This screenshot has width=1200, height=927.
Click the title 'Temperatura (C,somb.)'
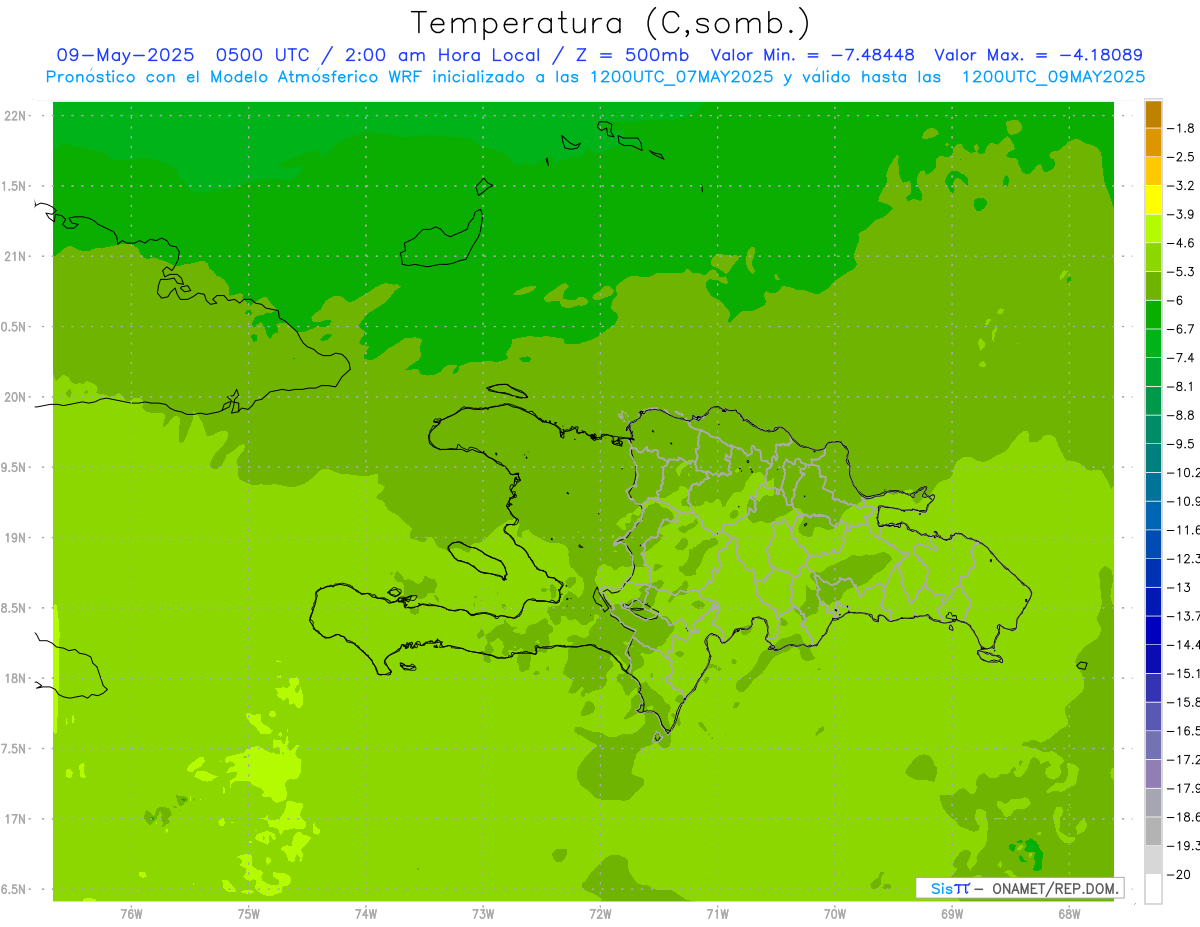click(611, 23)
